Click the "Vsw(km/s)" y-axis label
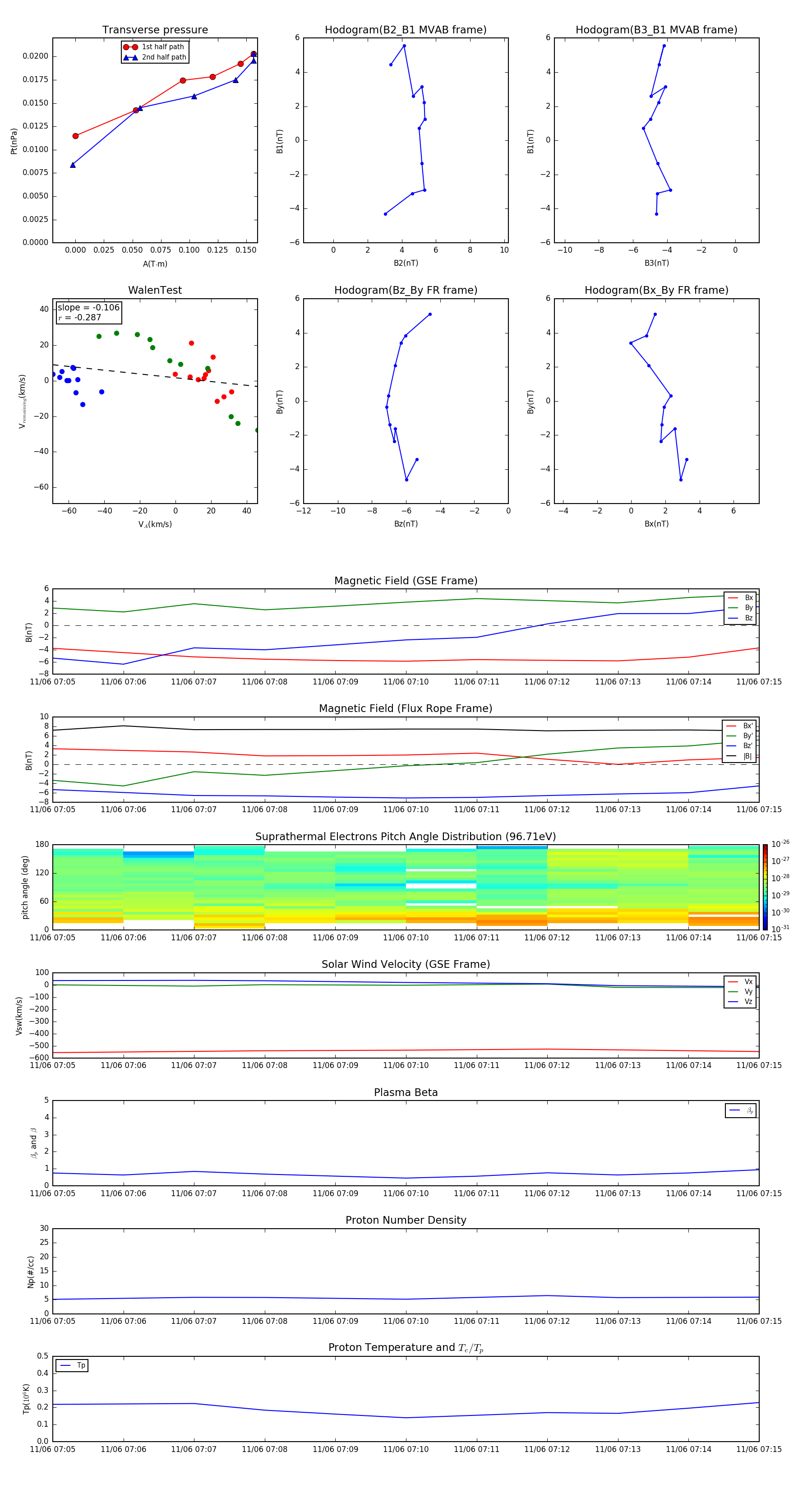 click(18, 1016)
